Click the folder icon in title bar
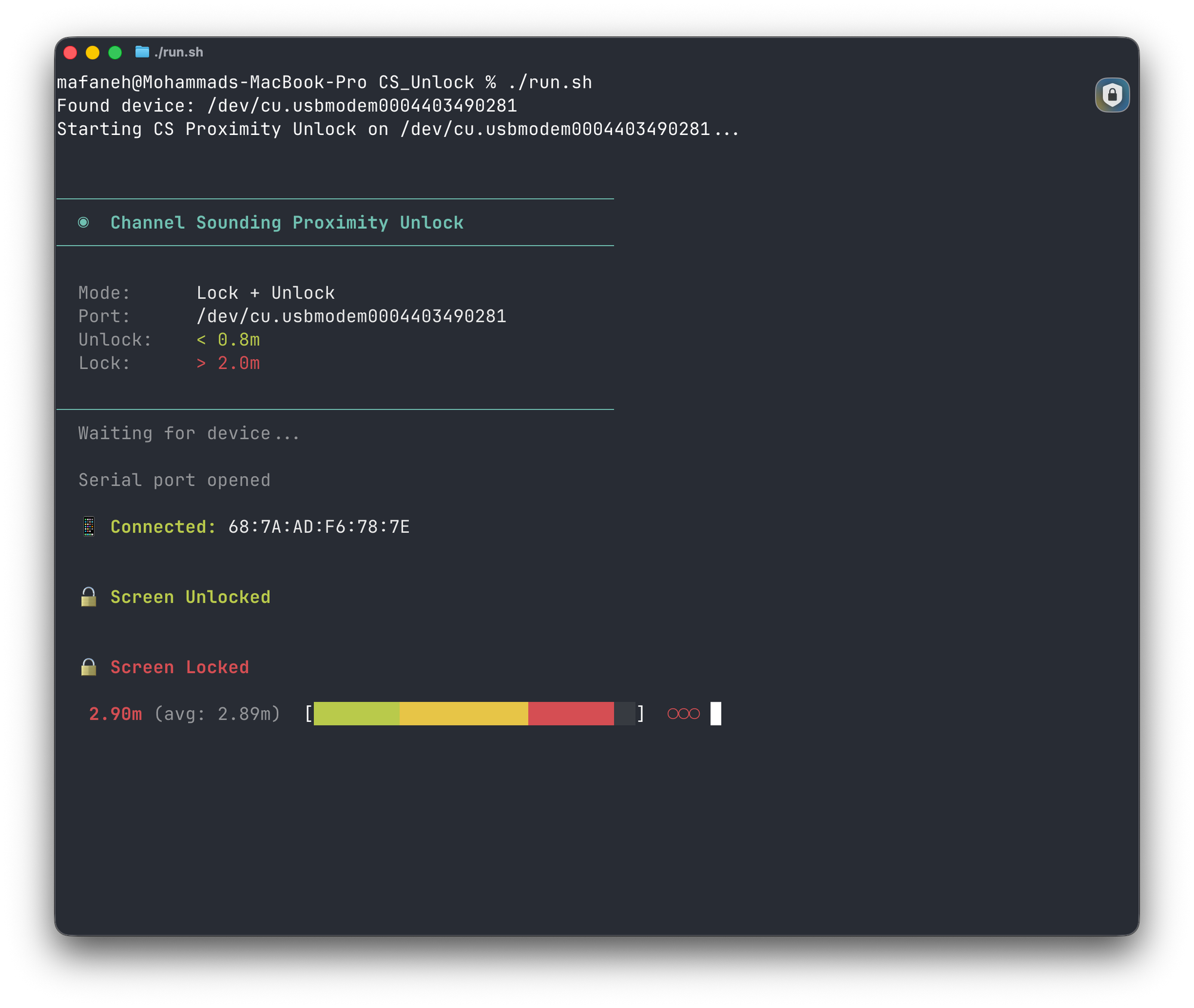Image resolution: width=1194 pixels, height=1008 pixels. (x=141, y=52)
